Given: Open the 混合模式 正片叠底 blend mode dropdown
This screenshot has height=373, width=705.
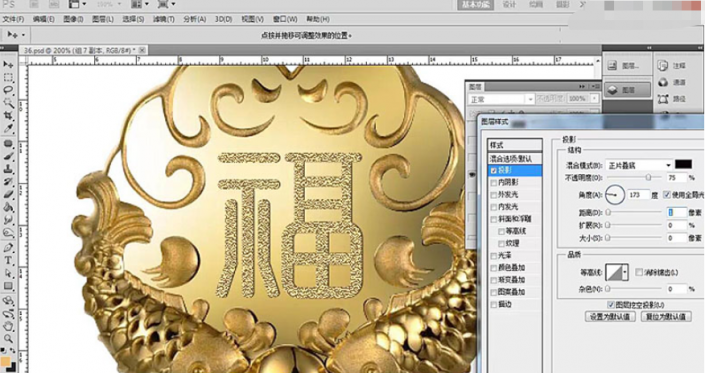Looking at the screenshot, I should click(x=639, y=165).
